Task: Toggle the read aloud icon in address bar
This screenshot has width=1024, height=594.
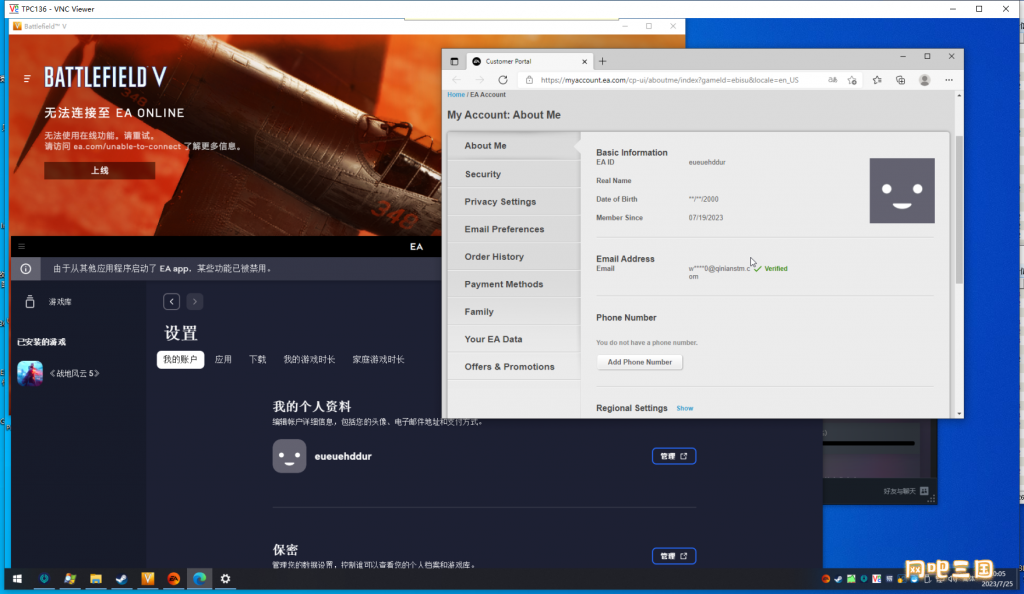Action: click(x=832, y=80)
